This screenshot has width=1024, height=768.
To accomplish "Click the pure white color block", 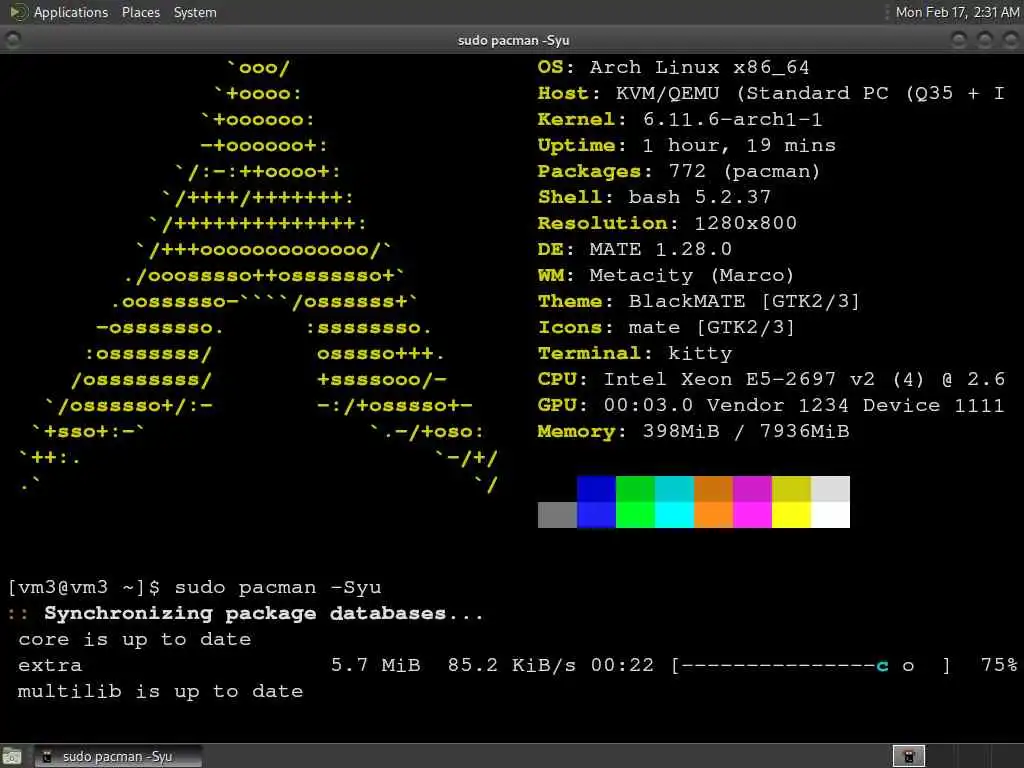I will click(x=830, y=515).
